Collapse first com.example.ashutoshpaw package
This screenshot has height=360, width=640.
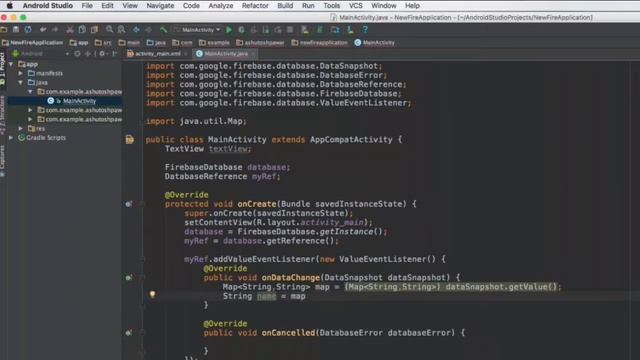(x=30, y=91)
